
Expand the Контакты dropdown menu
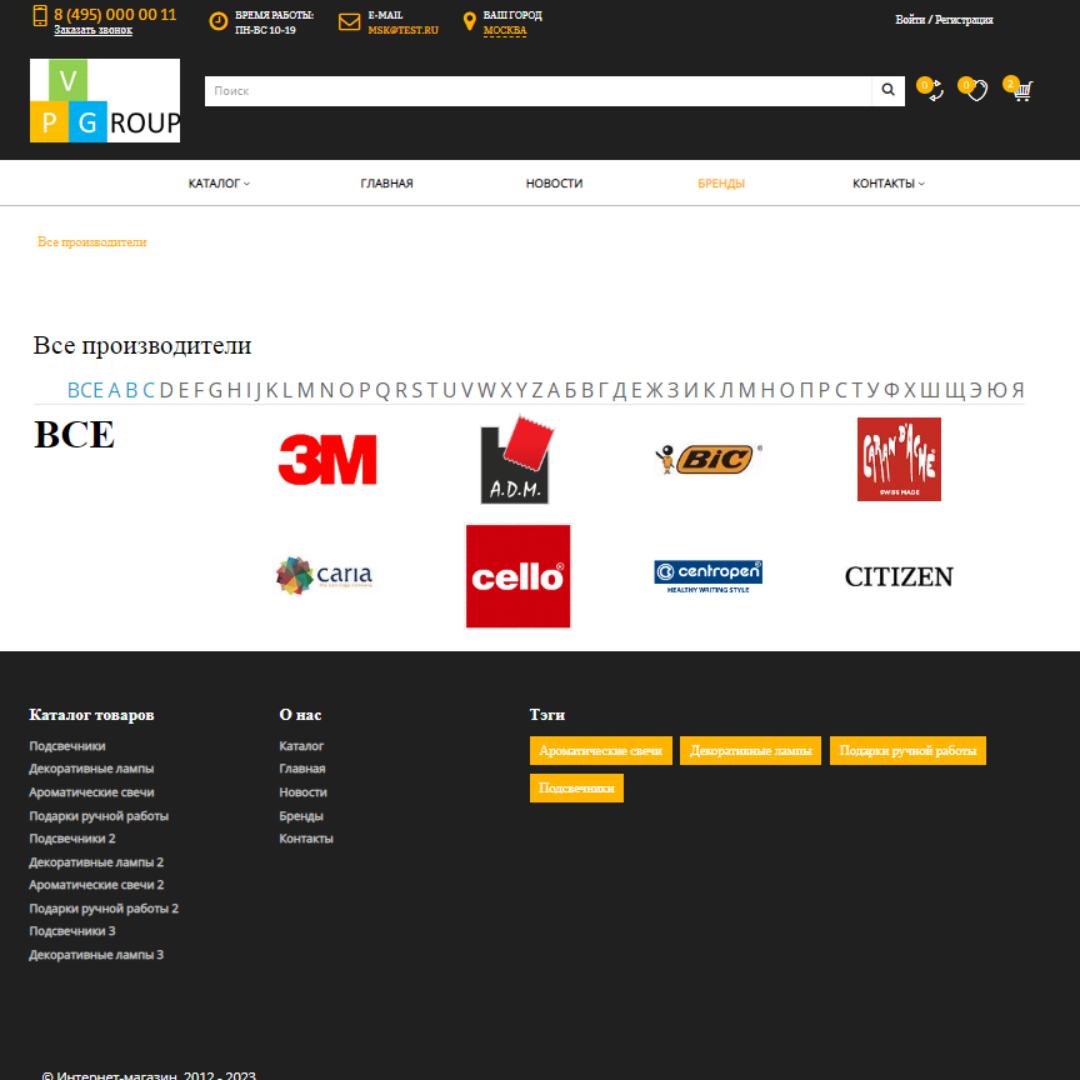tap(888, 184)
